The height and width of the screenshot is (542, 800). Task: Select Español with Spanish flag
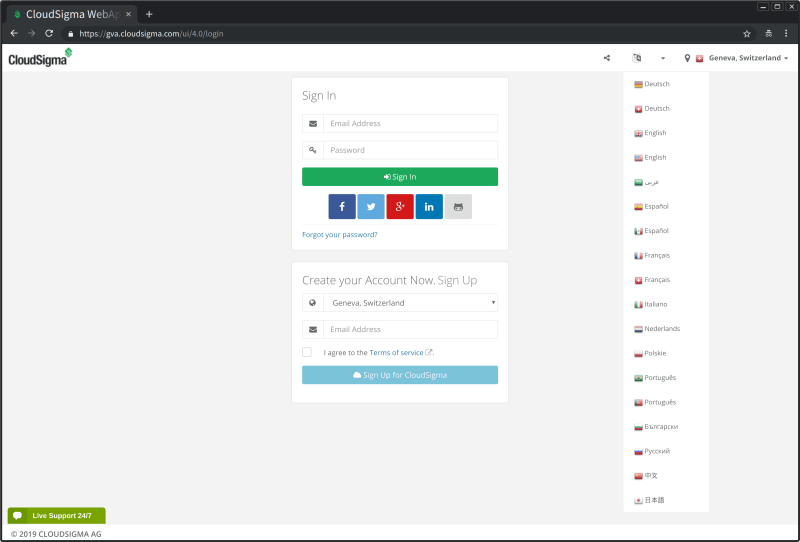click(651, 207)
